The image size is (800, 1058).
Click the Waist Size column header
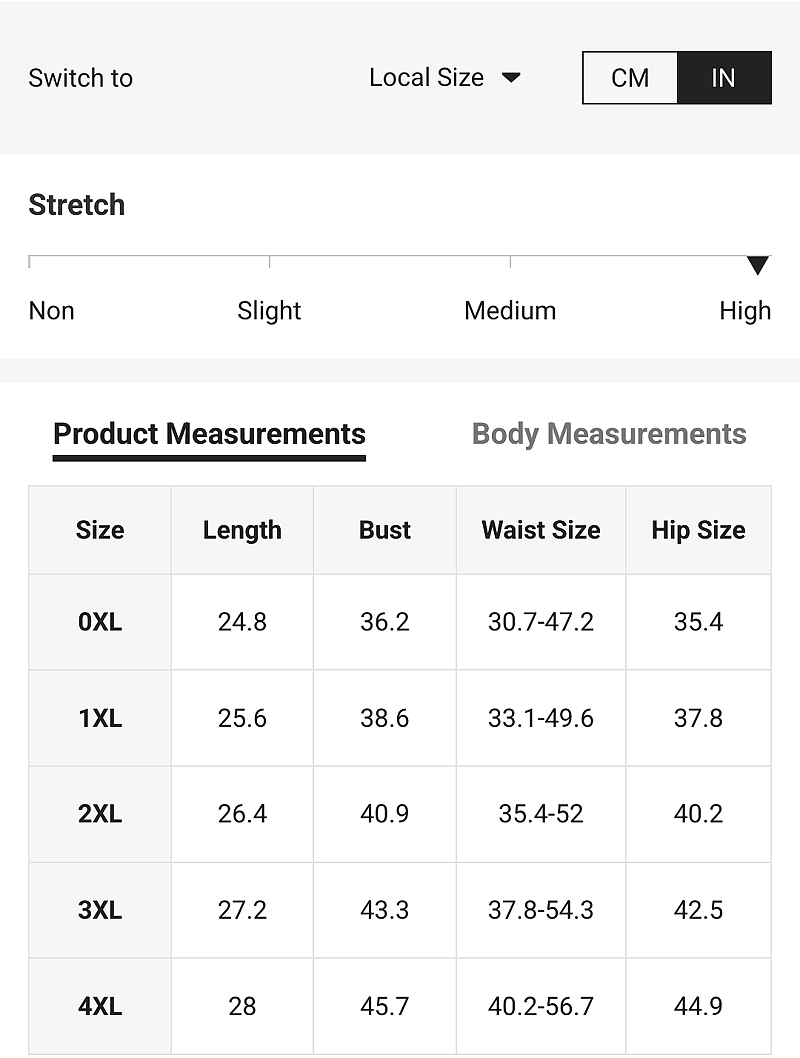click(541, 530)
